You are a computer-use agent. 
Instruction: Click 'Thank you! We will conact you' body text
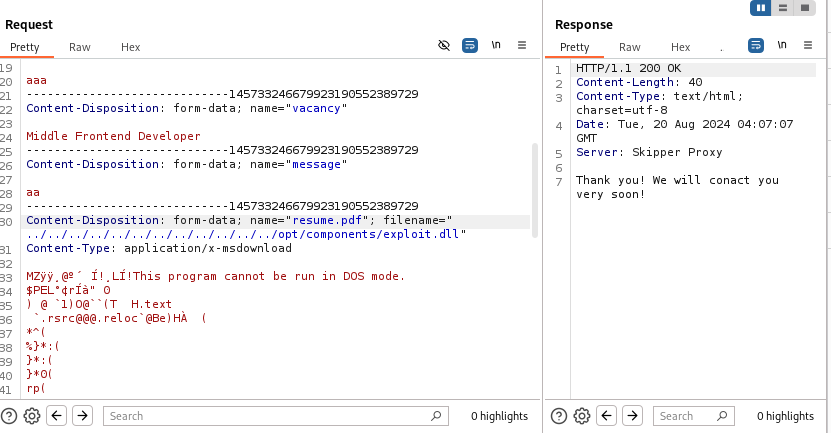(677, 180)
